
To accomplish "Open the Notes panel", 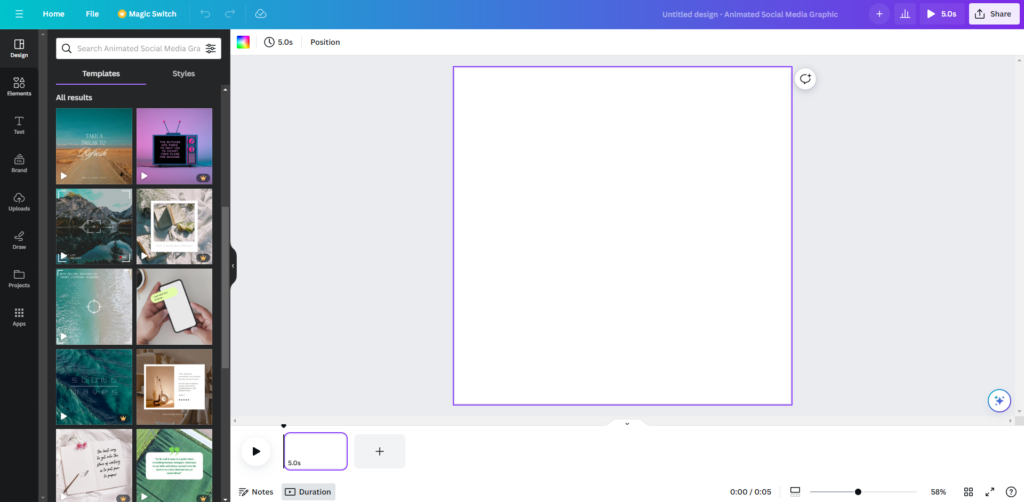I will [x=256, y=492].
